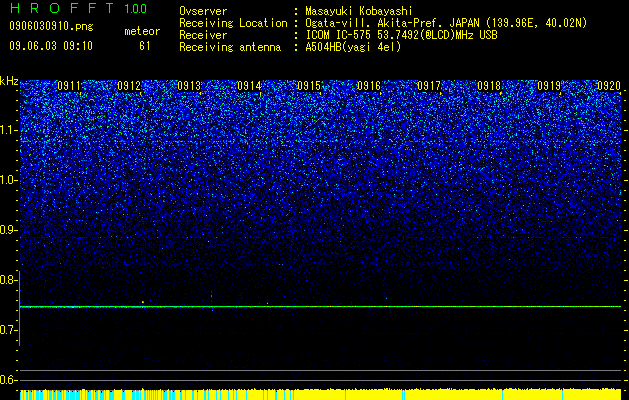Click the kHz axis unit label

pos(10,81)
